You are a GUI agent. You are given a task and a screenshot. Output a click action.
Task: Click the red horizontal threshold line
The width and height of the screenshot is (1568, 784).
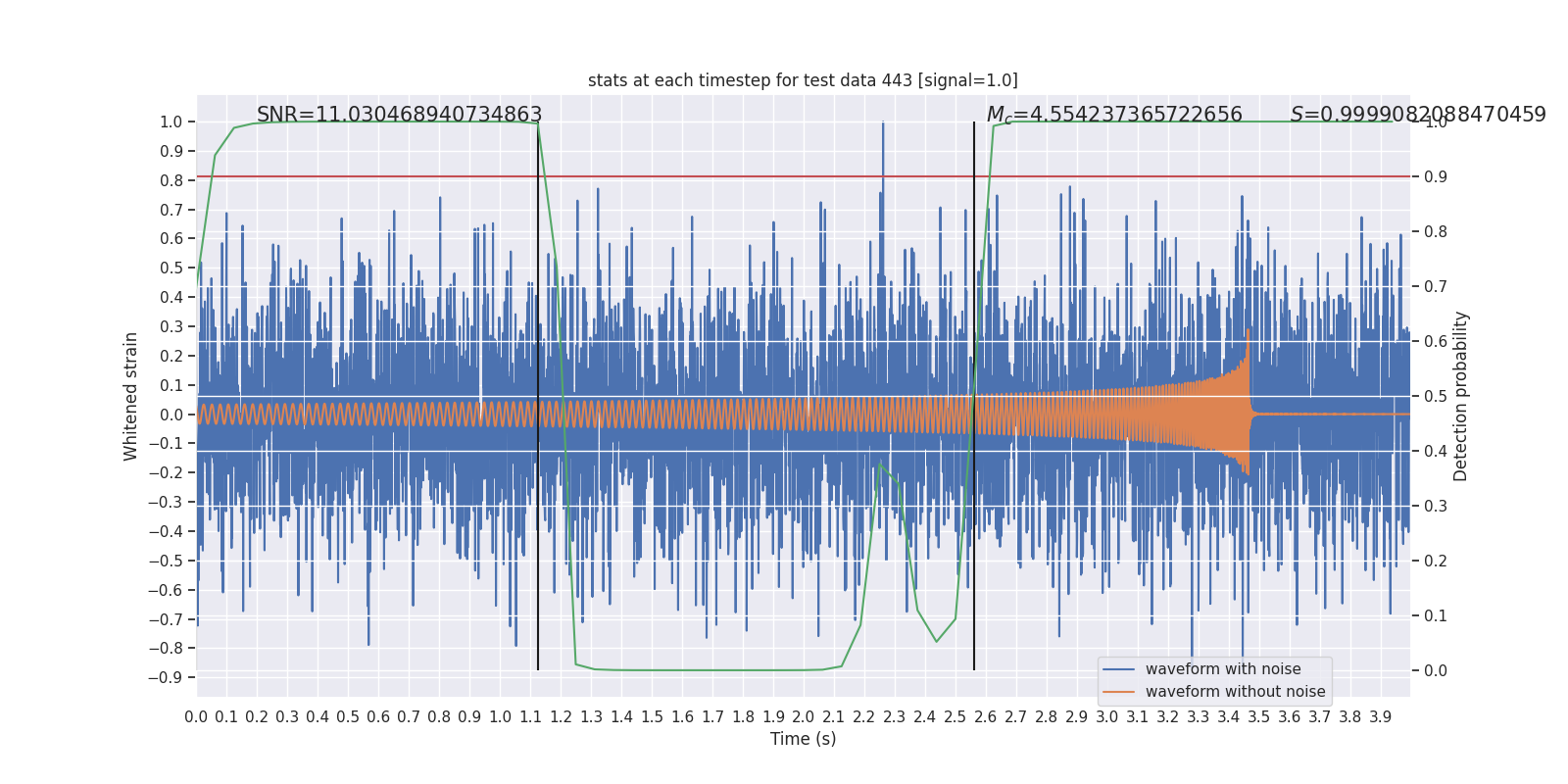(x=803, y=177)
